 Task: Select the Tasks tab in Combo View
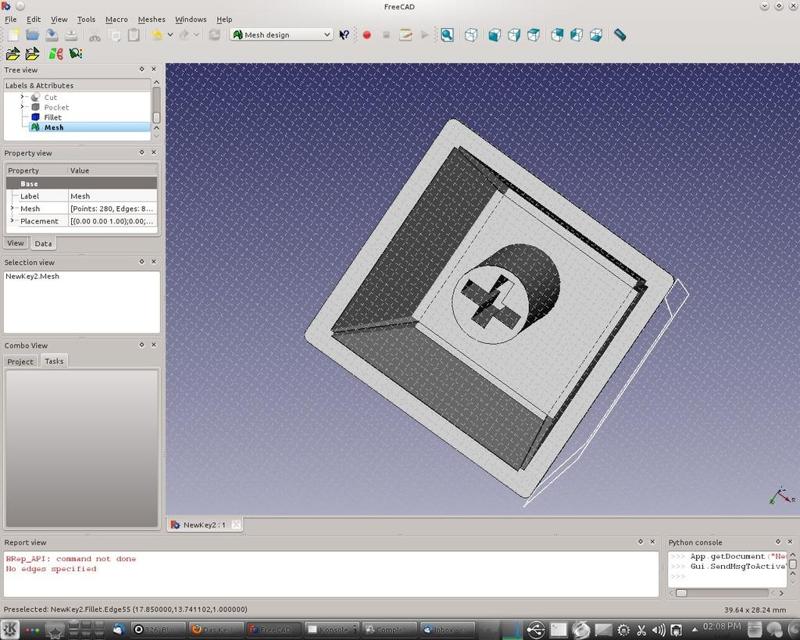click(x=54, y=361)
